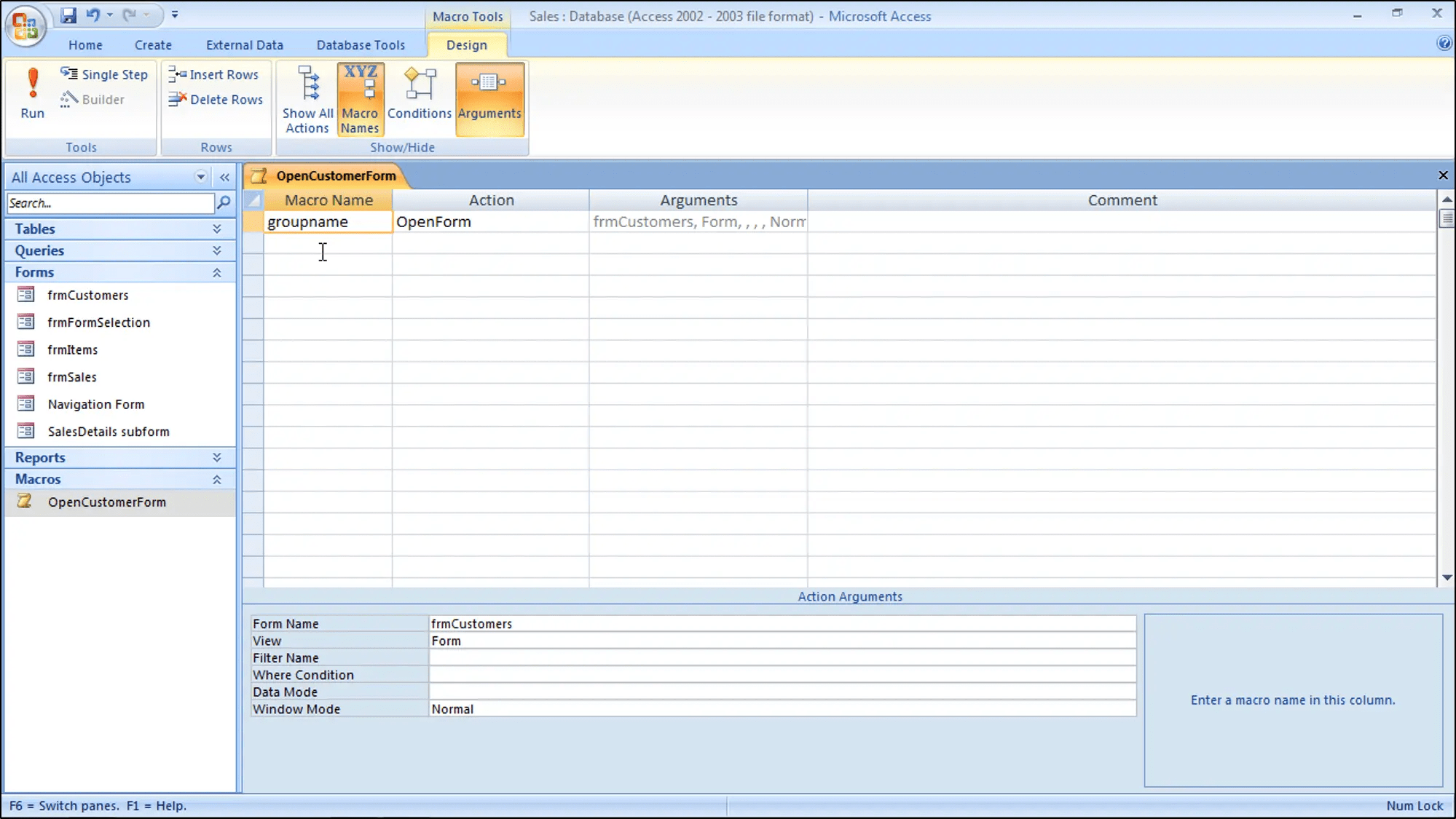Select the frmSales form
The width and height of the screenshot is (1456, 819).
click(71, 376)
